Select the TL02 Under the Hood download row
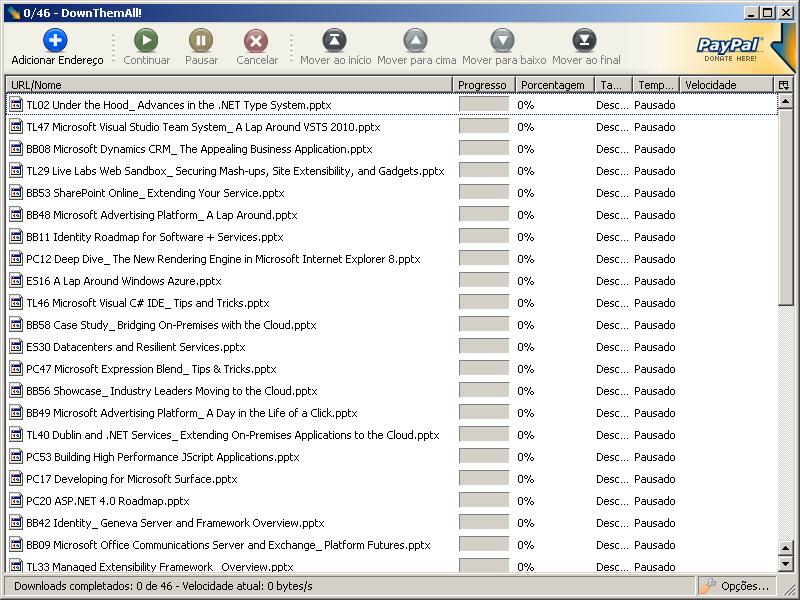This screenshot has width=800, height=600. 392,105
